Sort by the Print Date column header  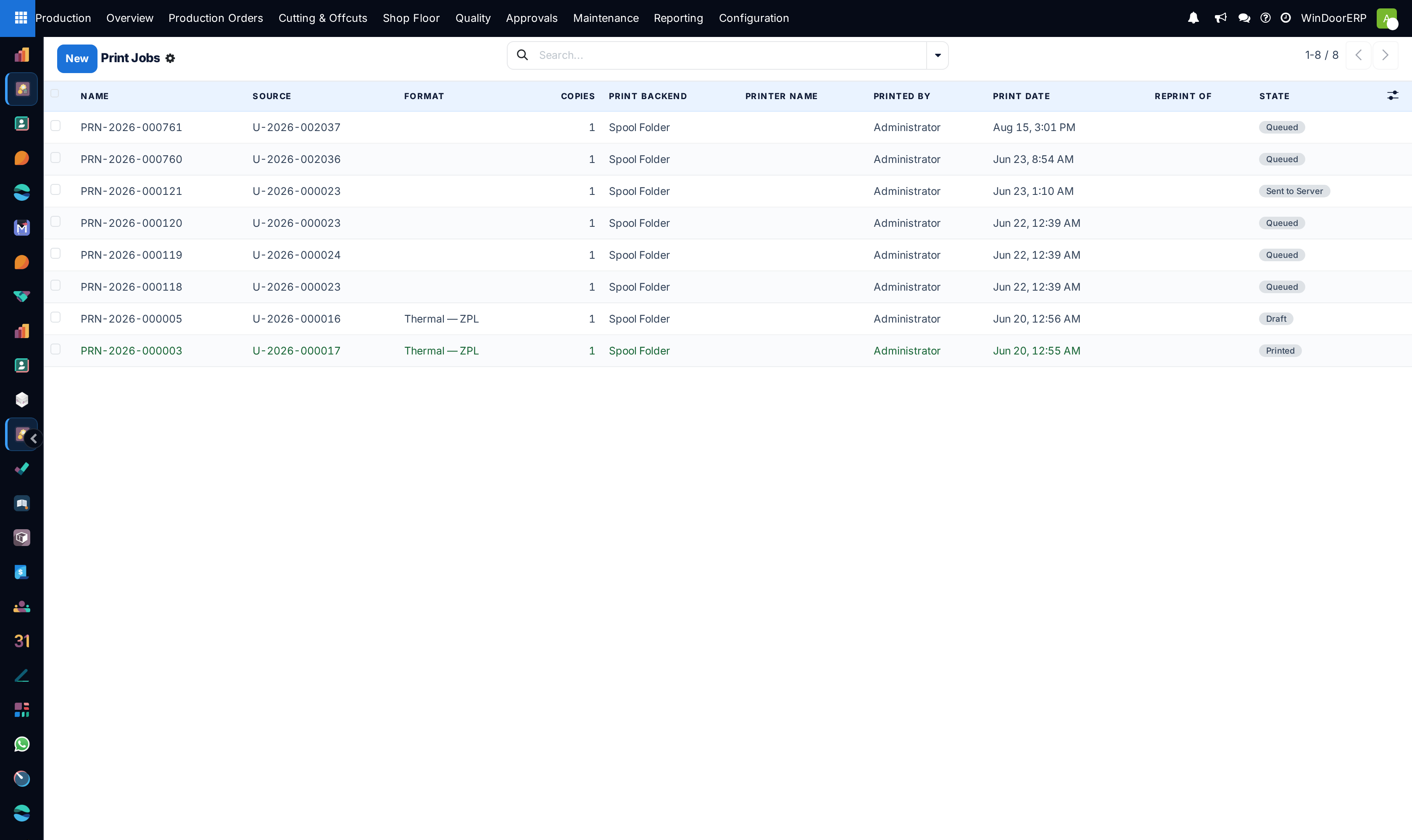point(1021,96)
